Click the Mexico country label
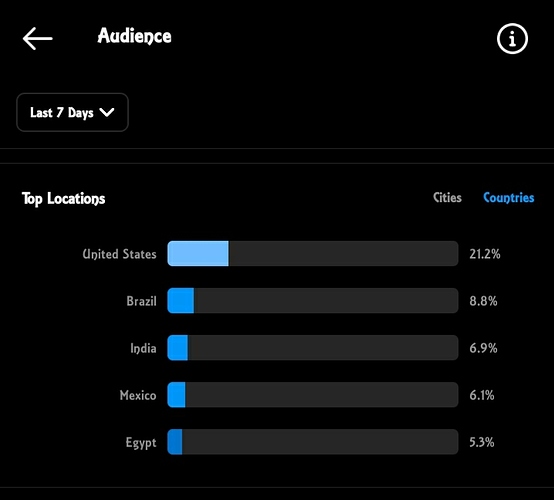Viewport: 554px width, 500px height. click(138, 395)
